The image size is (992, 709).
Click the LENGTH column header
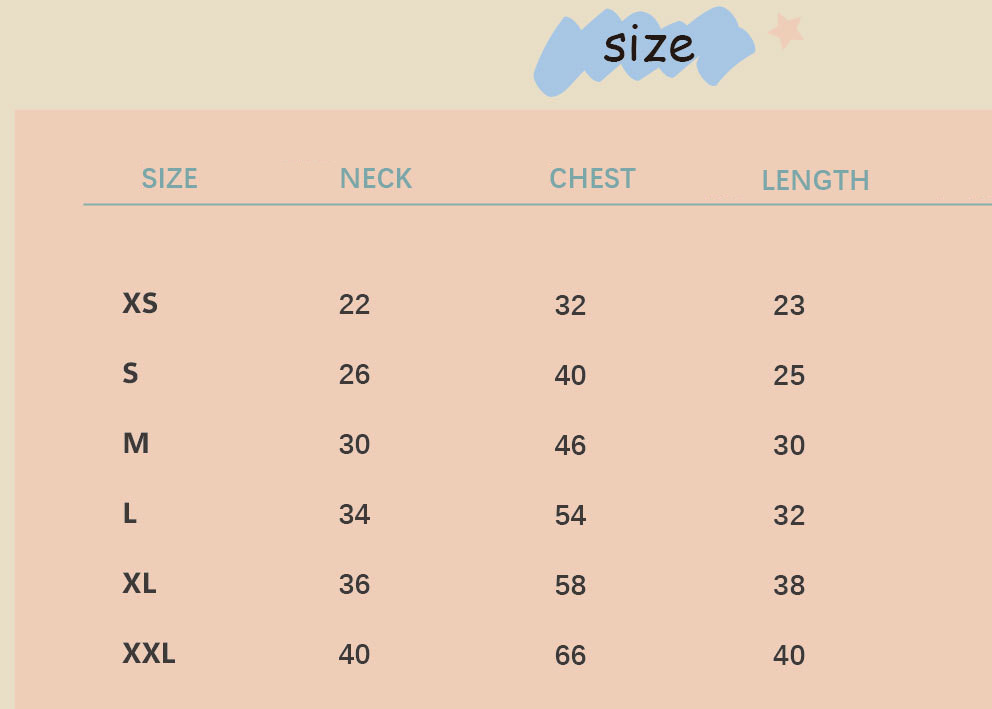pyautogui.click(x=815, y=181)
